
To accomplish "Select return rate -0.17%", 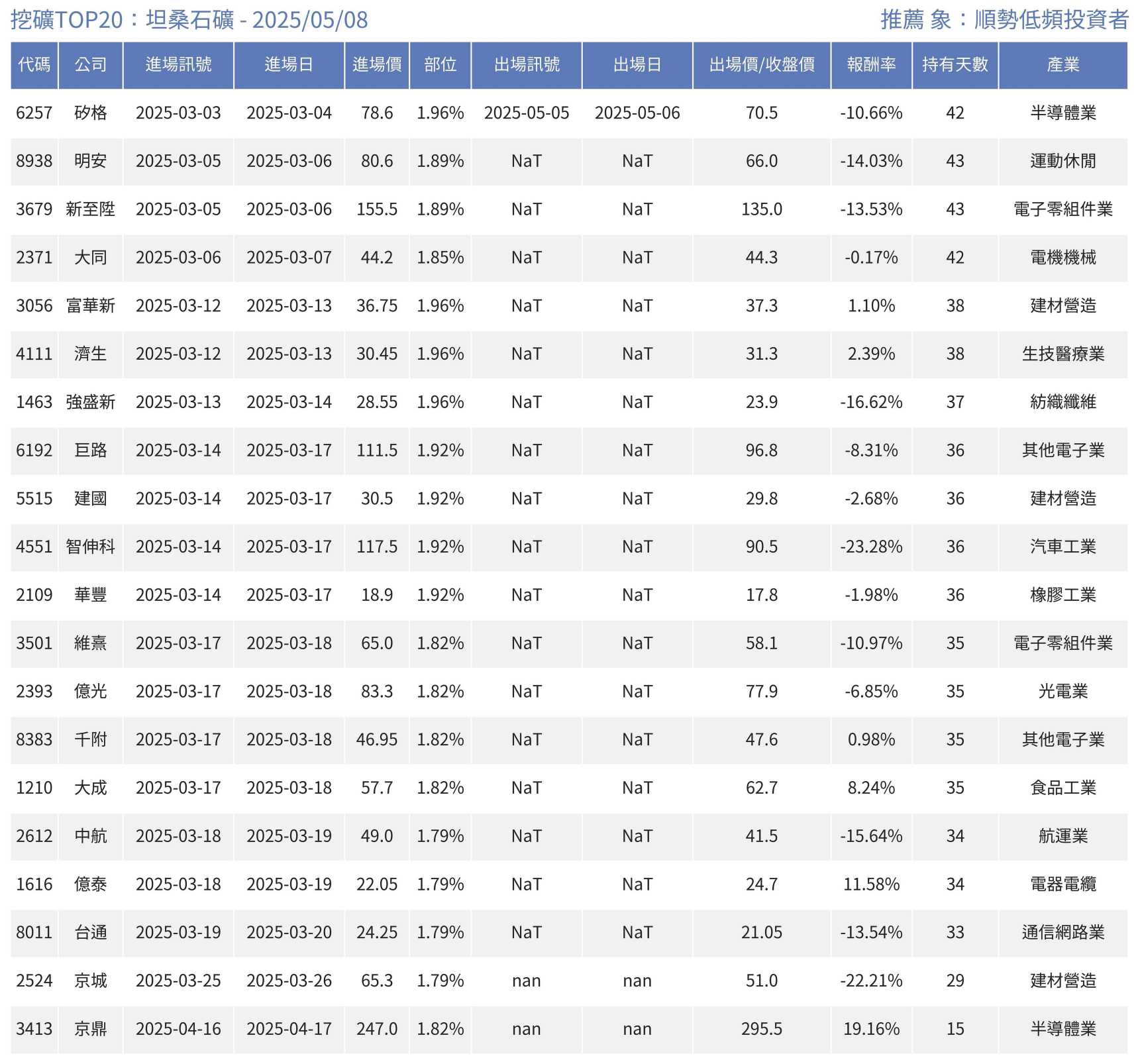I will click(x=871, y=258).
